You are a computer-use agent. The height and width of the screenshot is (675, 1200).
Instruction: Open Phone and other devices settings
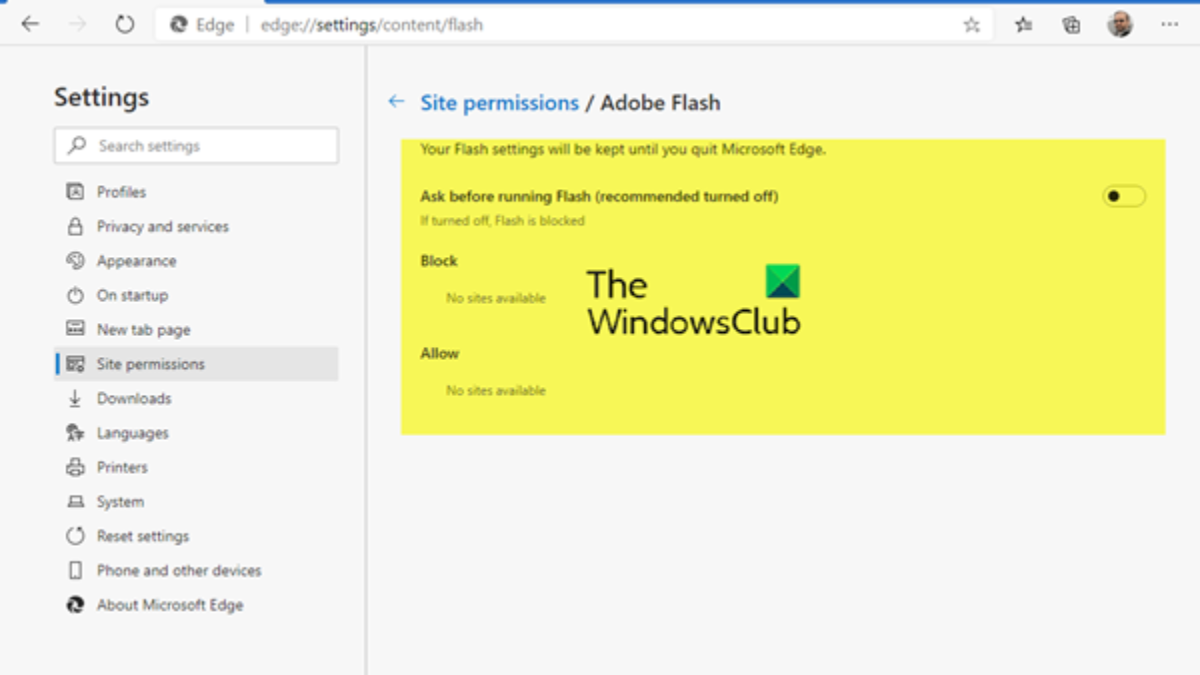click(197, 571)
